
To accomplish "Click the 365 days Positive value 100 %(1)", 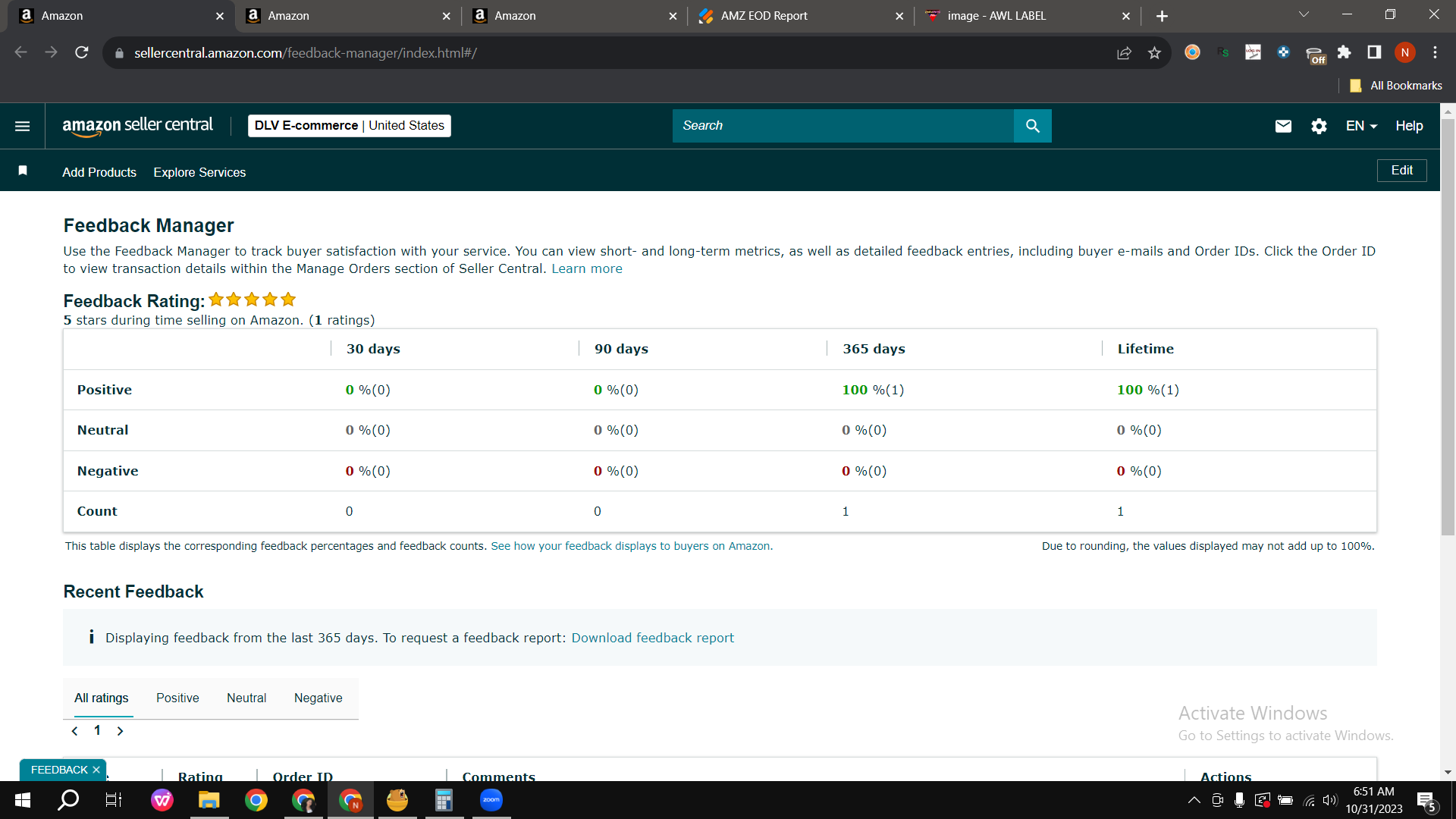I will (x=873, y=390).
